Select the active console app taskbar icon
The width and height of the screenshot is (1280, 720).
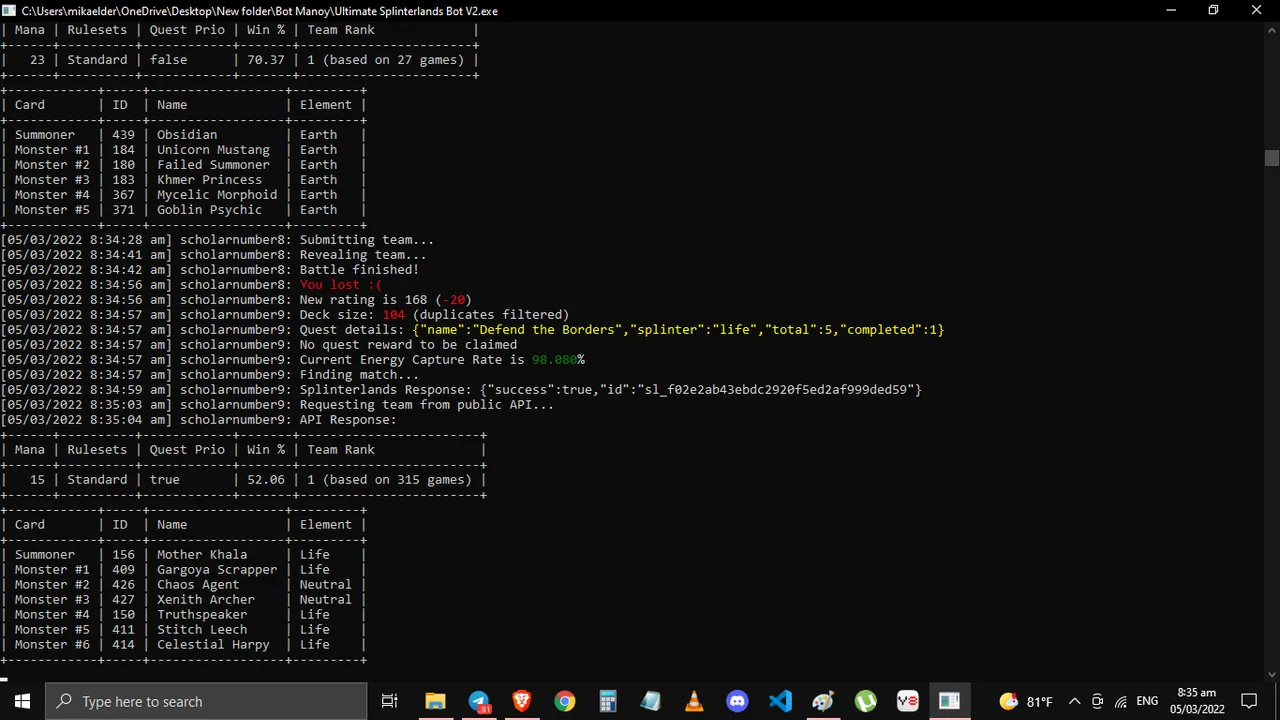[950, 701]
